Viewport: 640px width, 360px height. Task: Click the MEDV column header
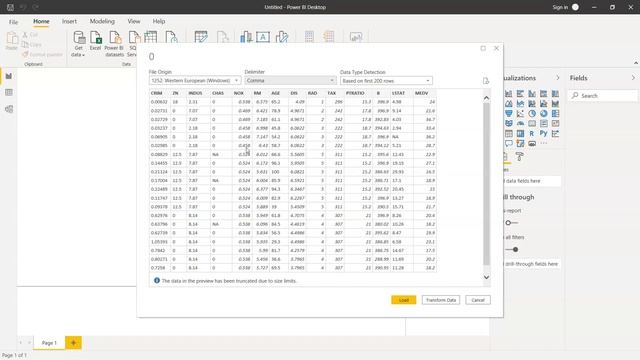tap(421, 93)
